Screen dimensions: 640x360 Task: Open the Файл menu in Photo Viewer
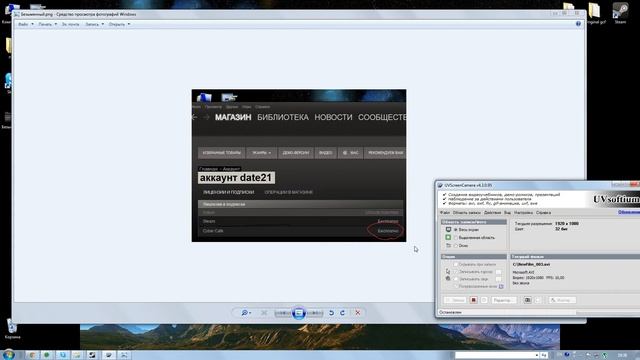click(25, 24)
